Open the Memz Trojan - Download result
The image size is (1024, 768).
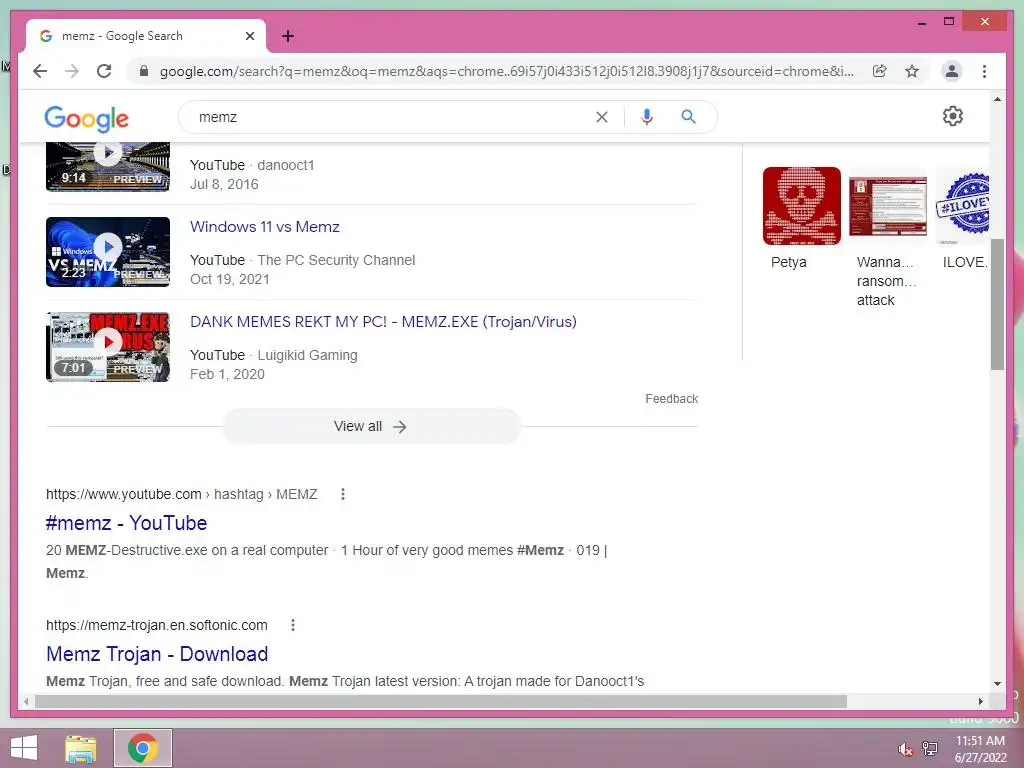(x=157, y=654)
